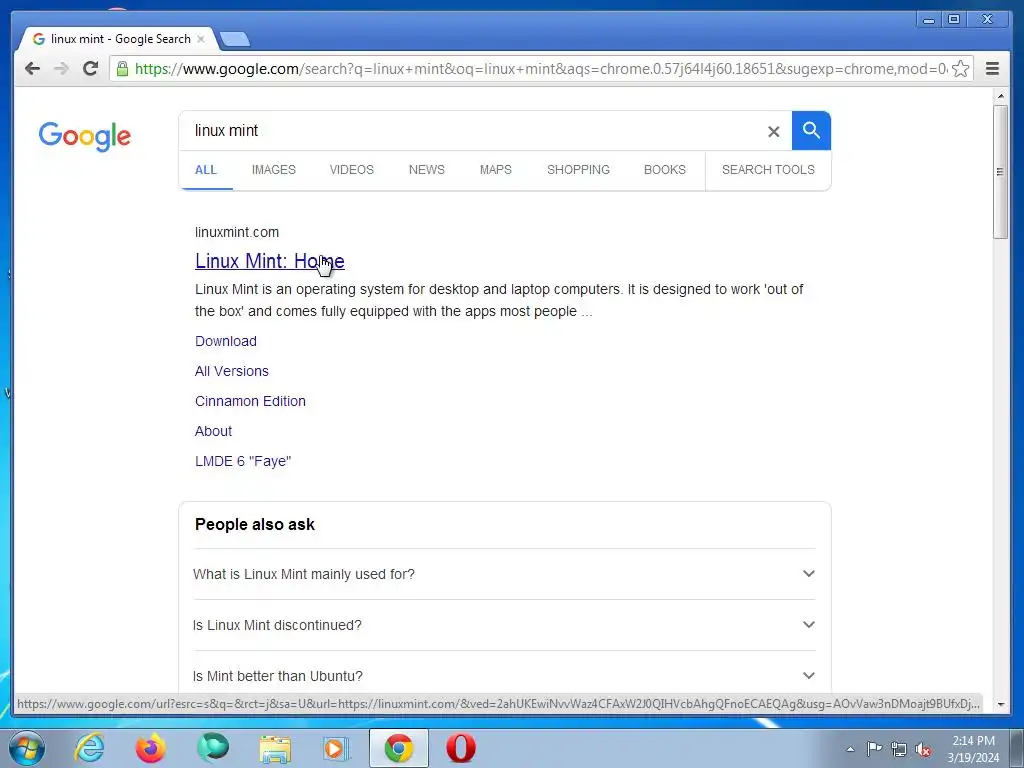
Task: Click the forward navigation arrow
Action: pos(61,69)
